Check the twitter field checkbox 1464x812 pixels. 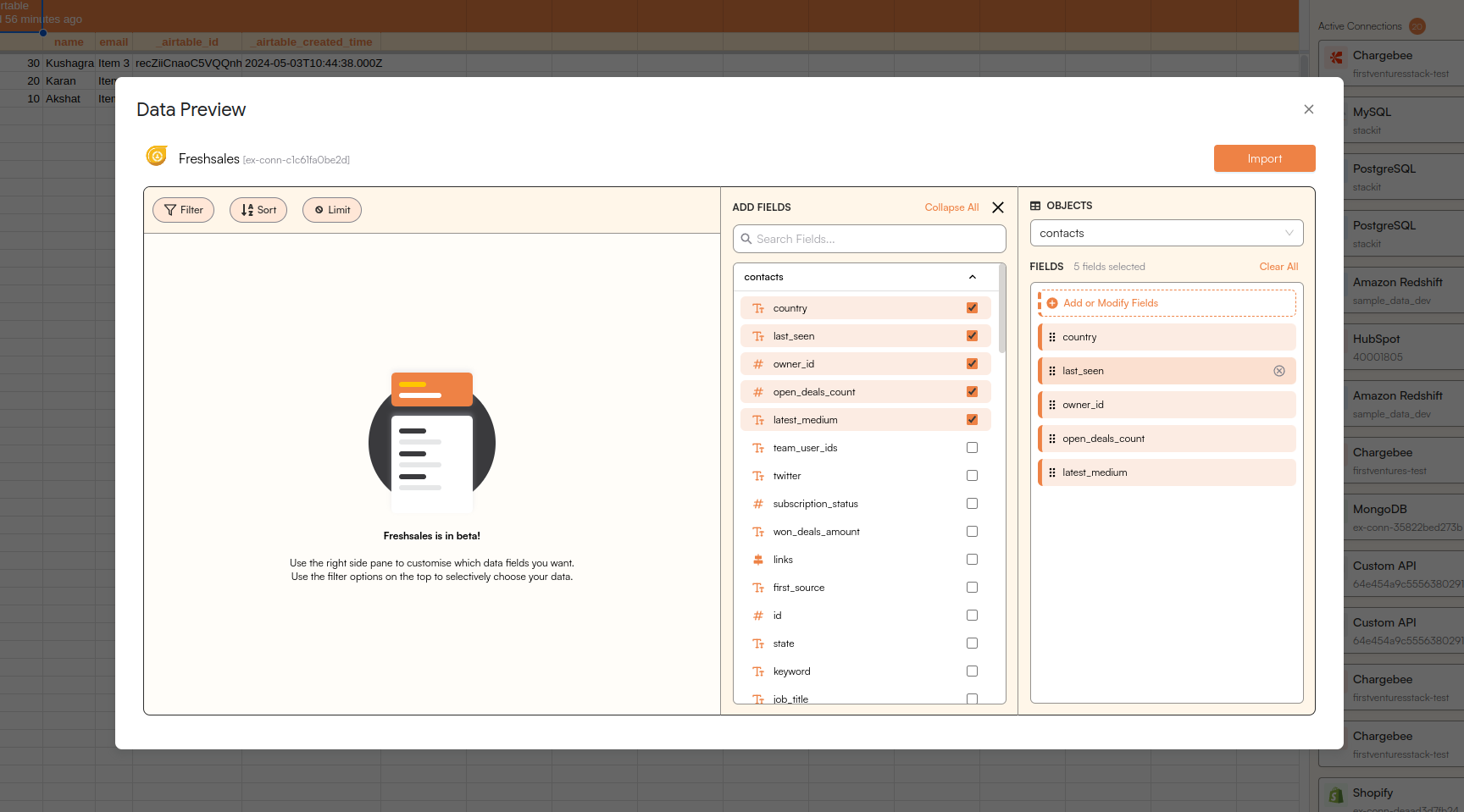point(972,476)
